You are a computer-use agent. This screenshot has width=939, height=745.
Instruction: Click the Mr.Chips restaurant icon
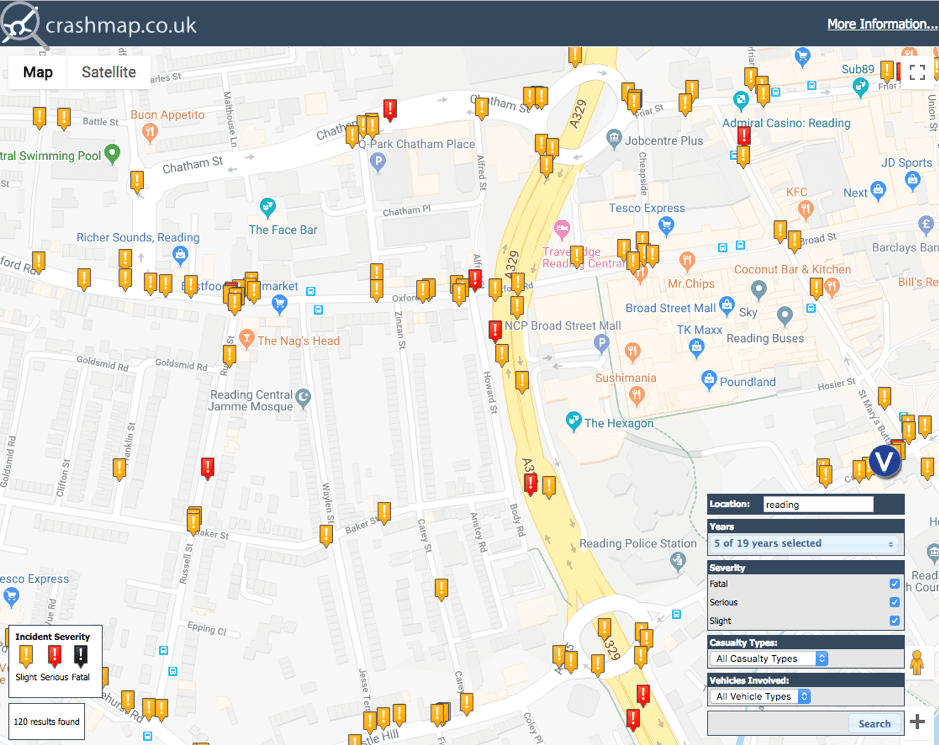687,261
